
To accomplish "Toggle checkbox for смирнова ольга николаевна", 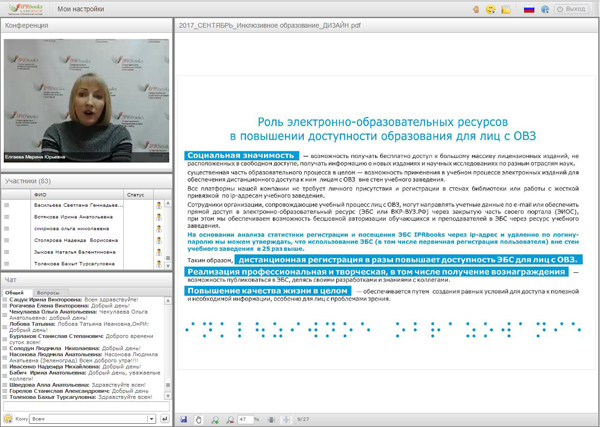I will [7, 228].
